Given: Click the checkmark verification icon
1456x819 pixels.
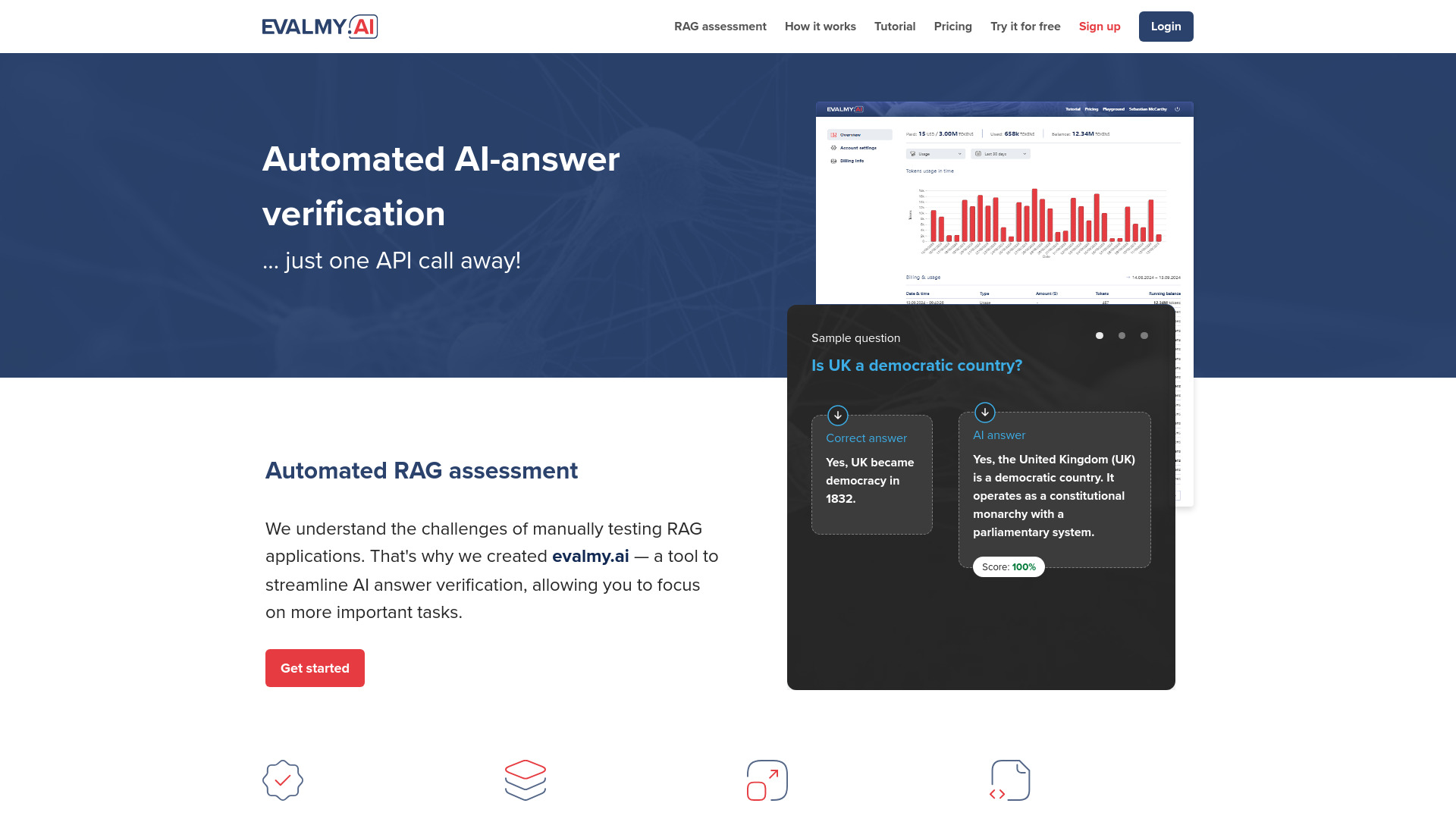Looking at the screenshot, I should coord(283,780).
